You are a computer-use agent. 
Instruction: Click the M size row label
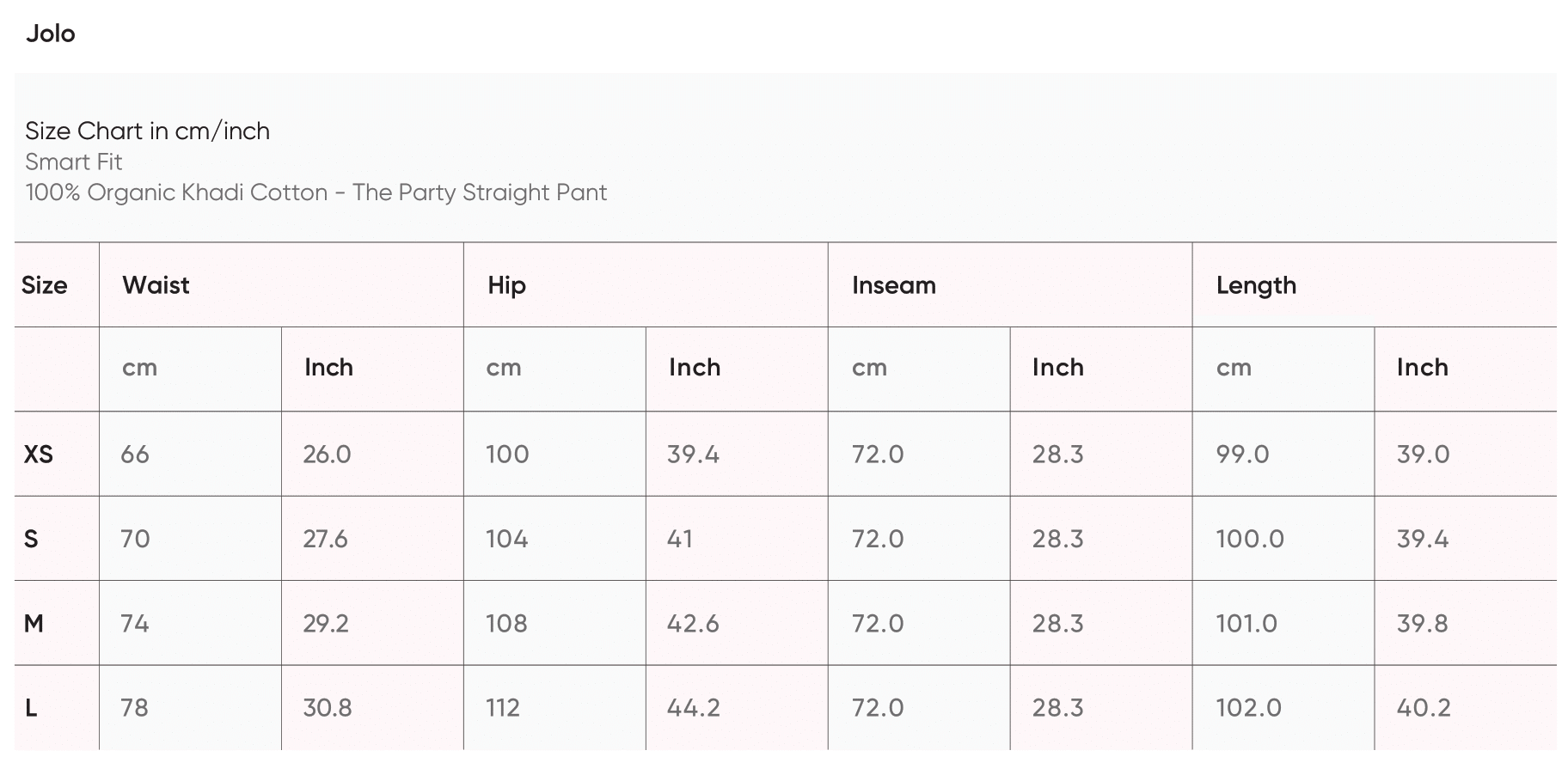(x=34, y=623)
